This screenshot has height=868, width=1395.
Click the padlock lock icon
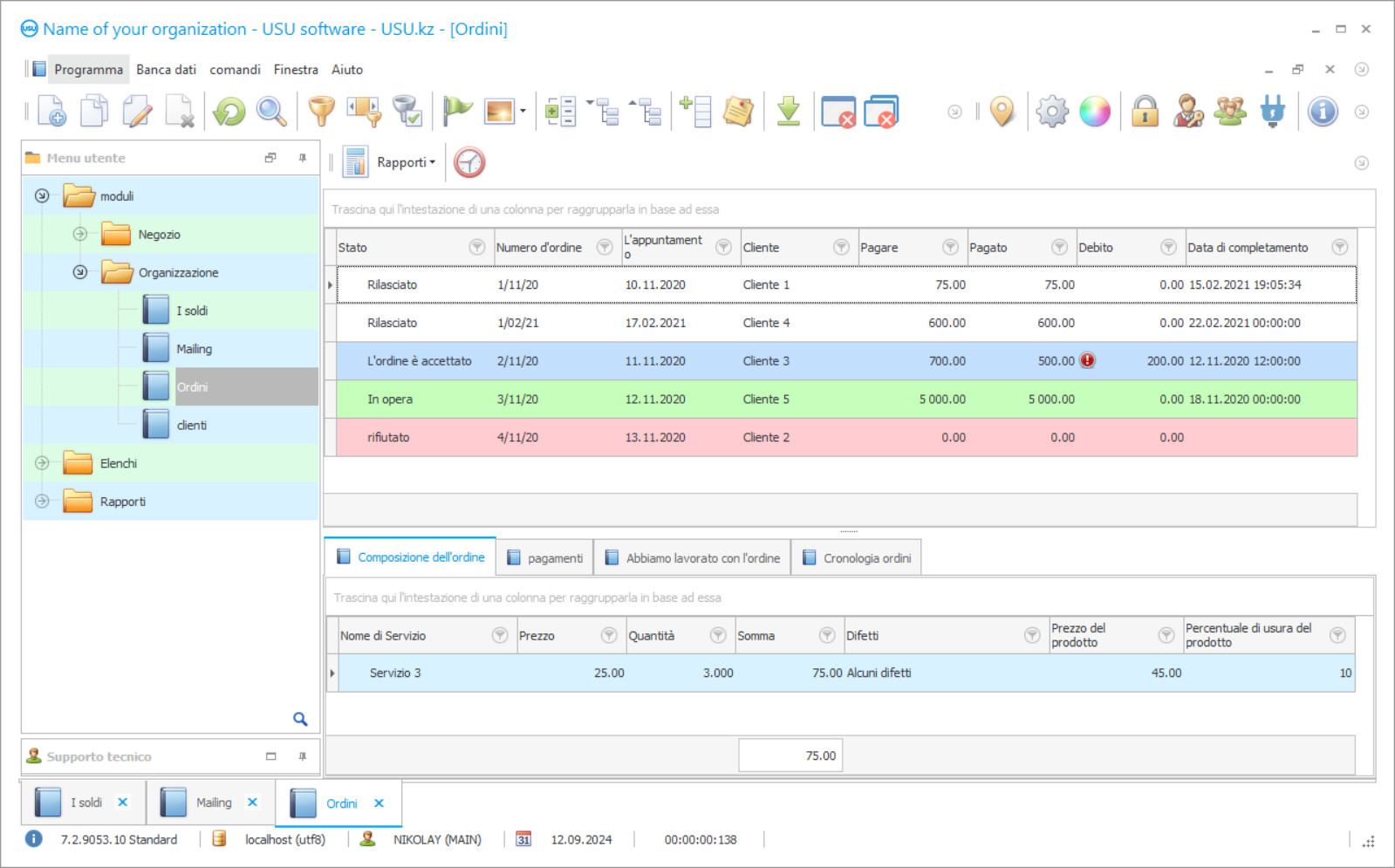coord(1145,112)
